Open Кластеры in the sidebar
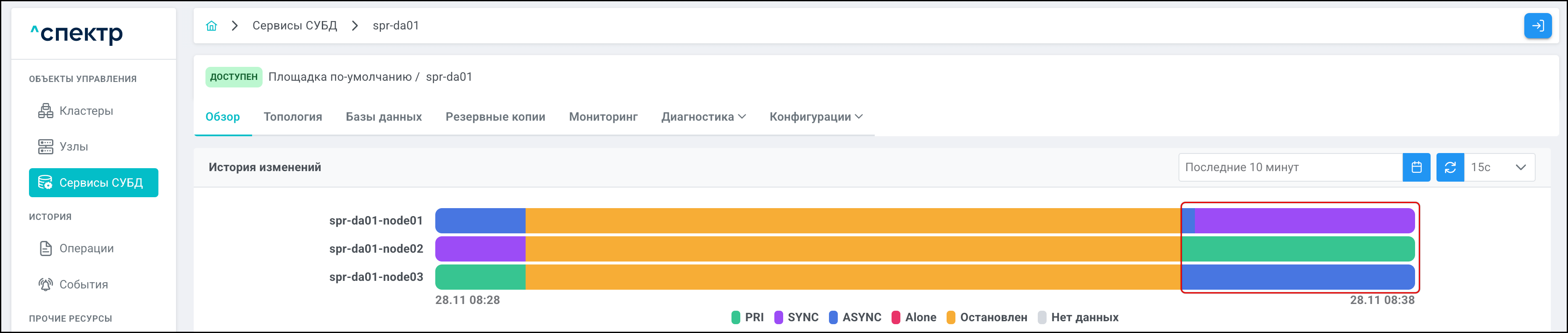The width and height of the screenshot is (1568, 333). pos(86,111)
